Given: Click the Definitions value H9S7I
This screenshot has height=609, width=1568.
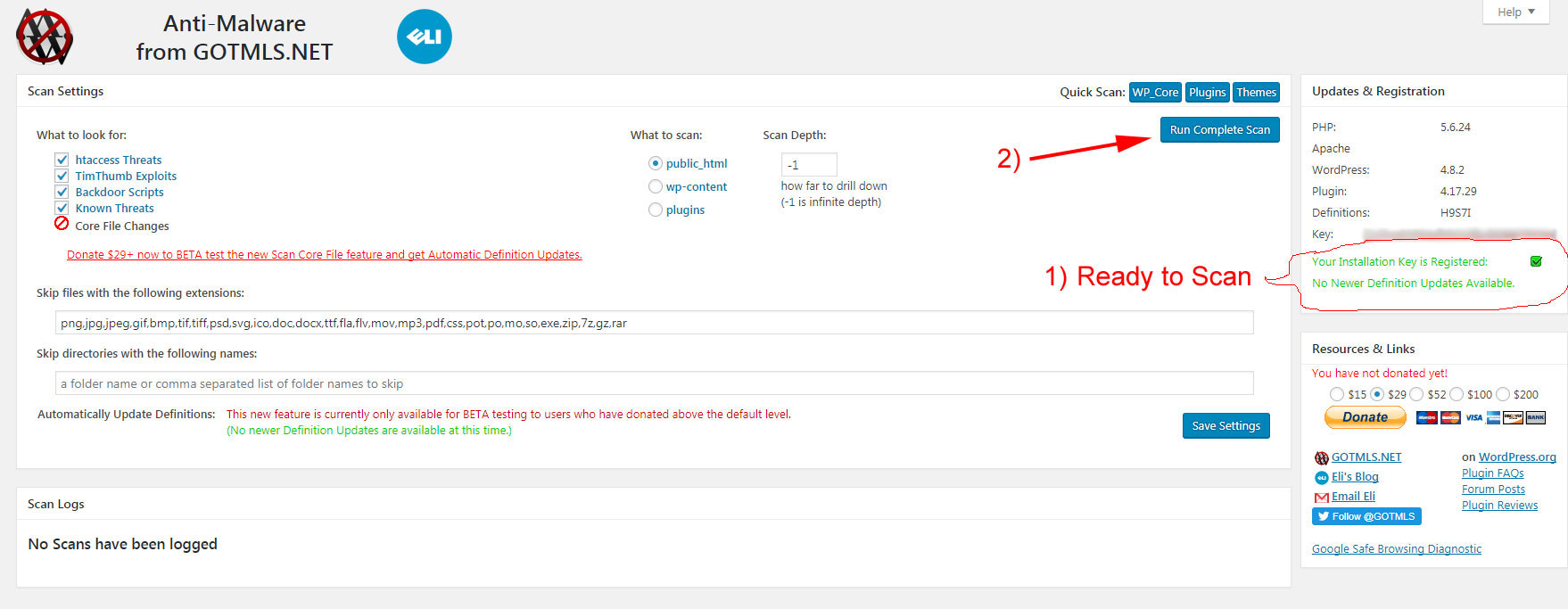Looking at the screenshot, I should click(x=1456, y=213).
